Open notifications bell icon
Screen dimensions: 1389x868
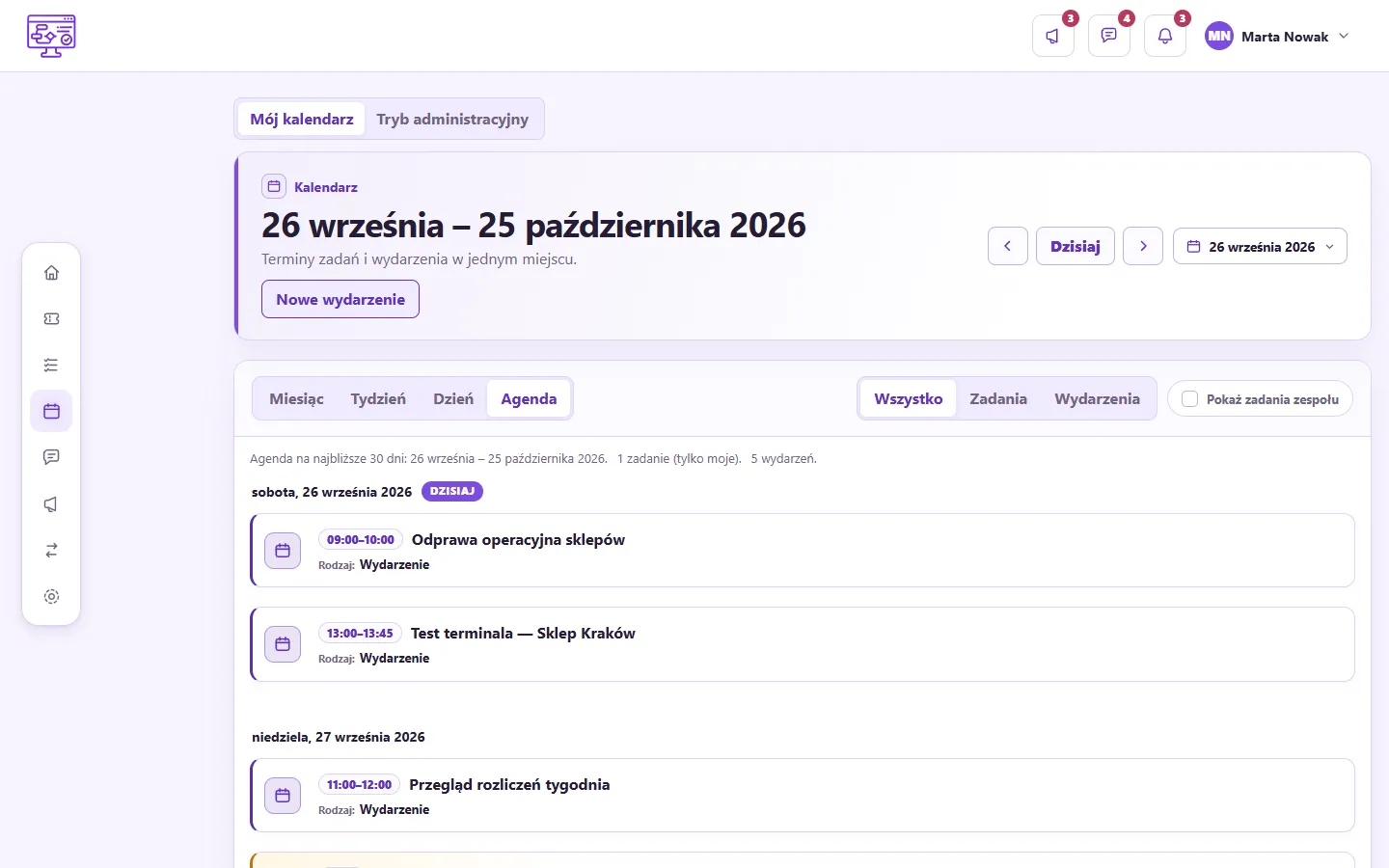pyautogui.click(x=1165, y=37)
